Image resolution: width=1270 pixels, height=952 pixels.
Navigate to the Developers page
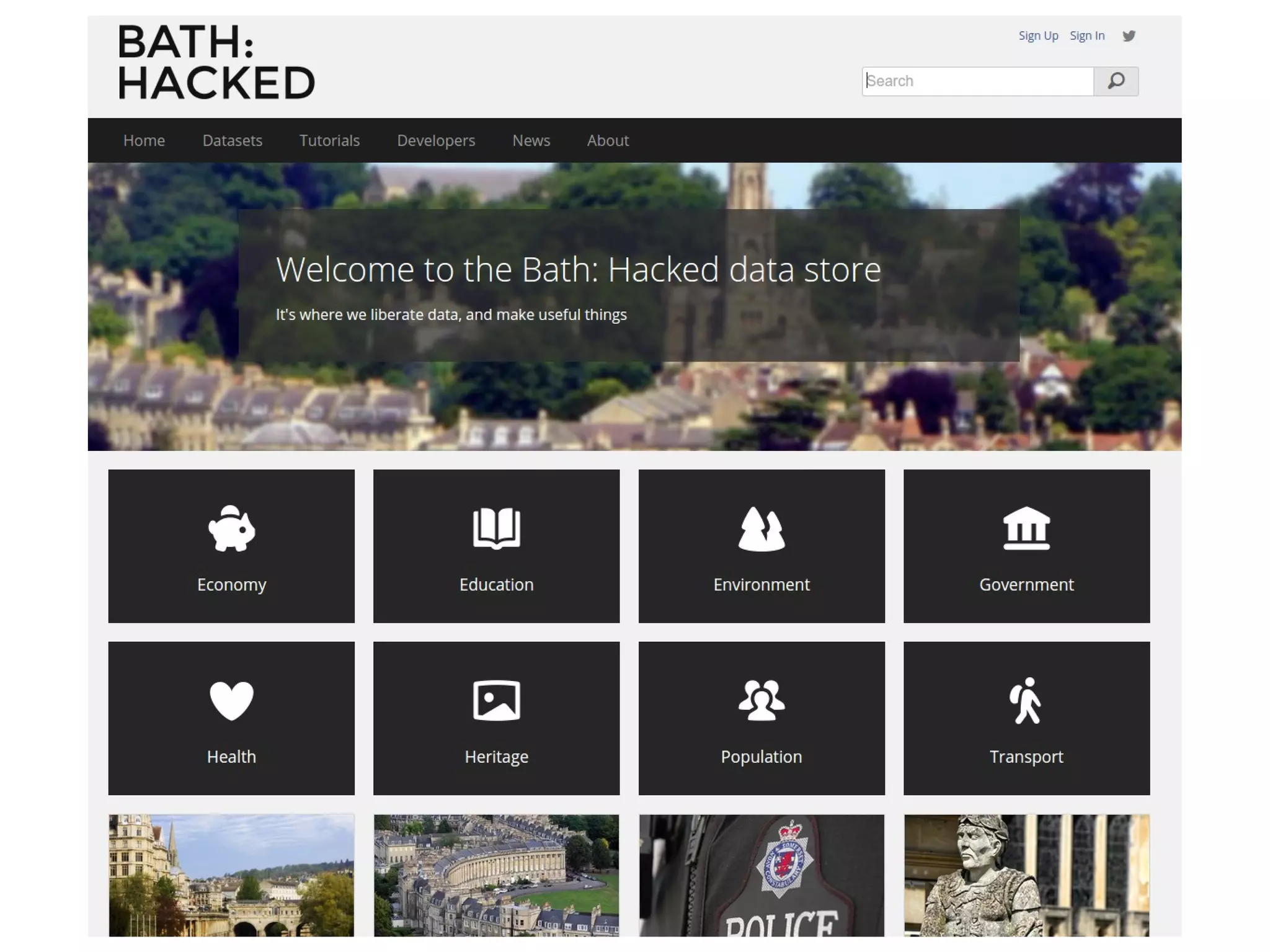pos(436,141)
